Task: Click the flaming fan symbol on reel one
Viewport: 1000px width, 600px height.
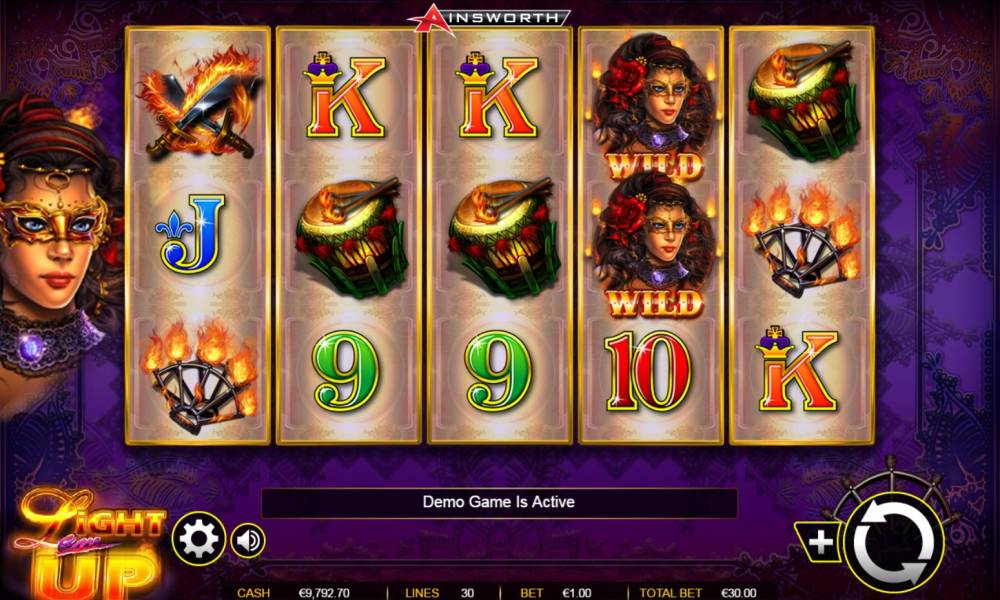Action: pyautogui.click(x=200, y=376)
